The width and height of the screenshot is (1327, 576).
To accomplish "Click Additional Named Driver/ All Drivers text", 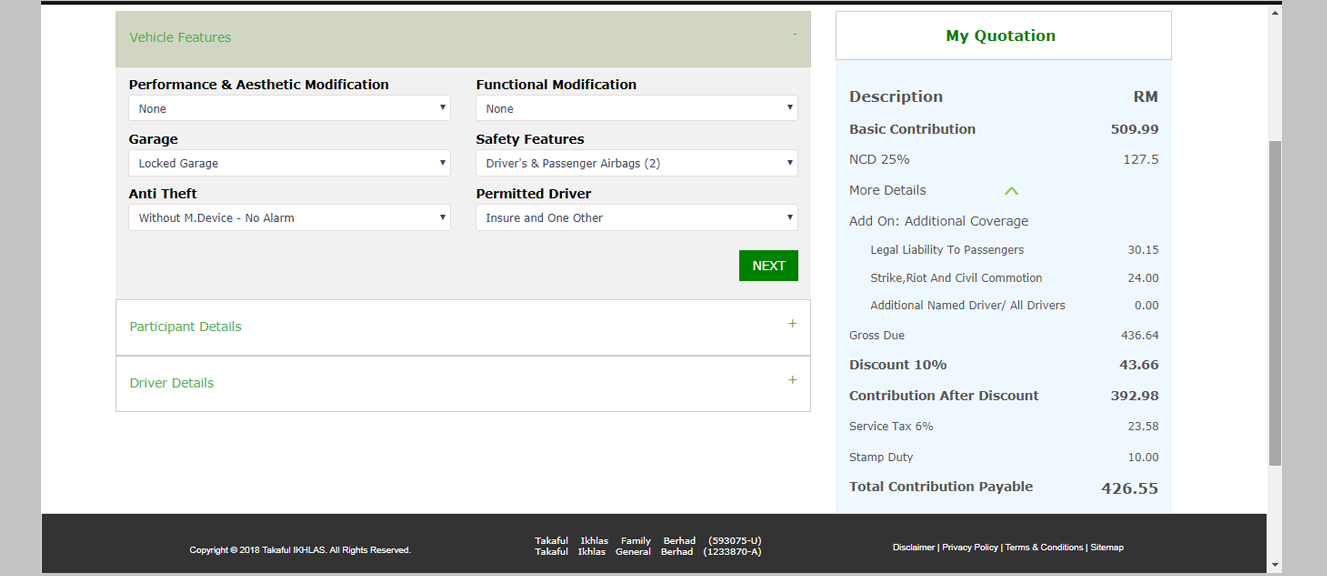I will 967,305.
